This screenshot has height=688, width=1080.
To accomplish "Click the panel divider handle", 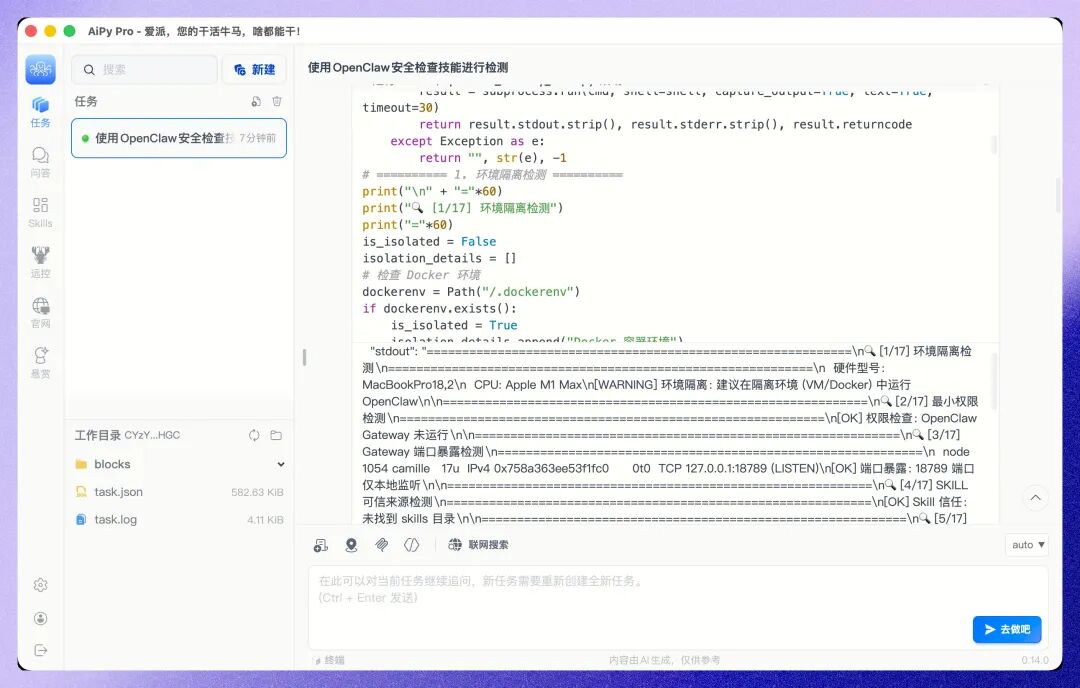I will (304, 357).
